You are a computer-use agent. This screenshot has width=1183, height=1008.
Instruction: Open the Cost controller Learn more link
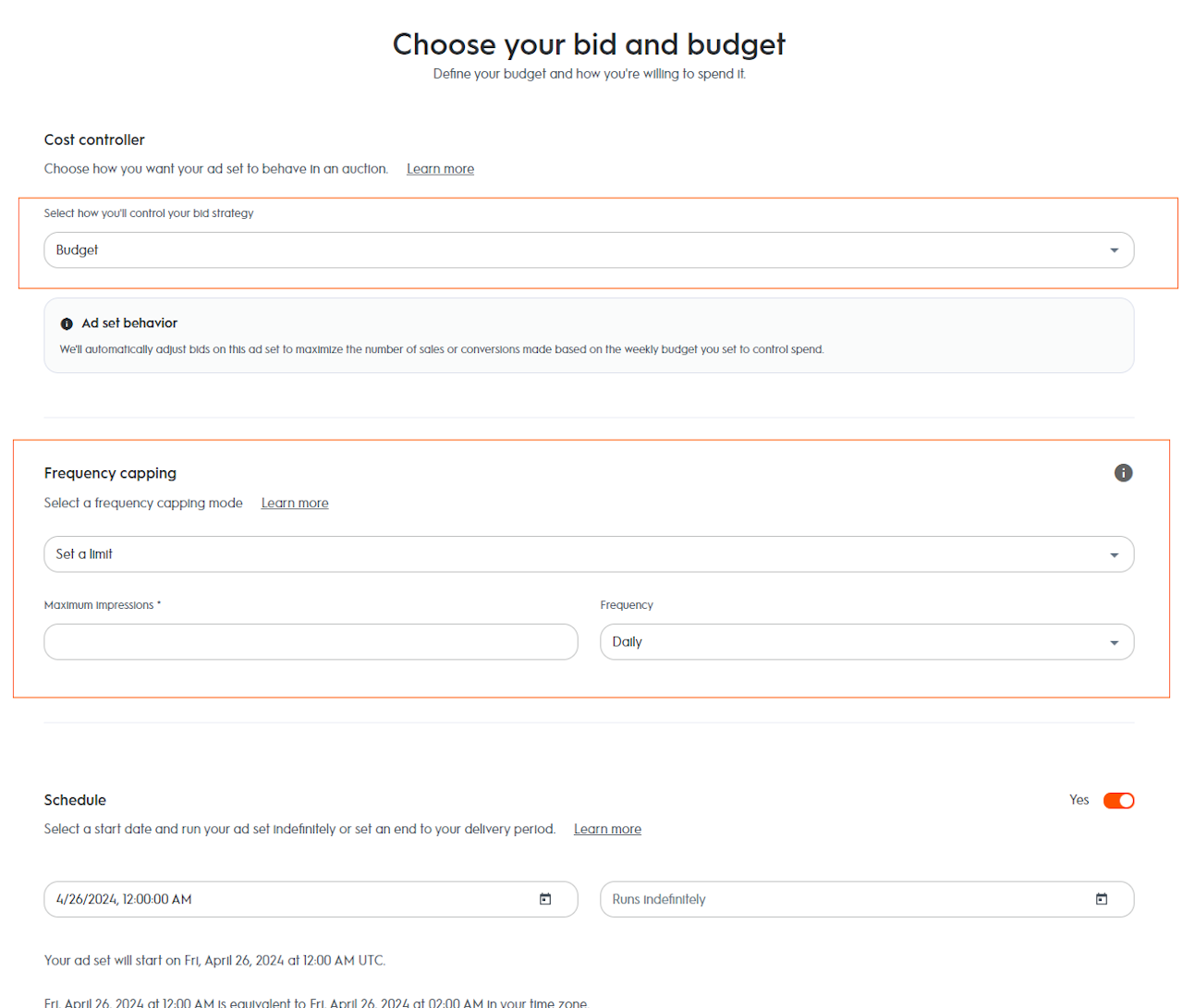point(440,169)
